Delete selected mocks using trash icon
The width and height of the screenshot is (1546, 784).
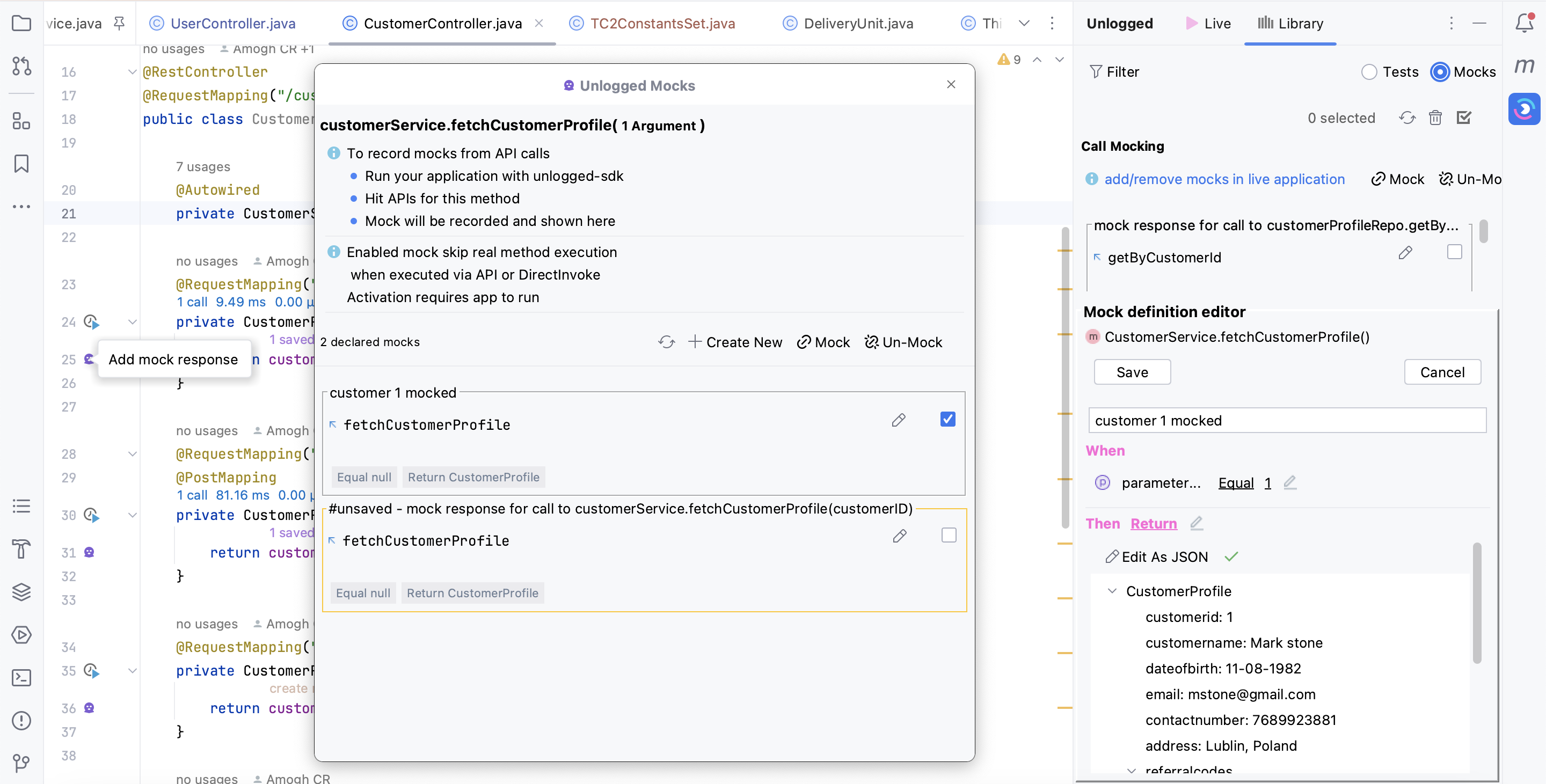coord(1435,118)
